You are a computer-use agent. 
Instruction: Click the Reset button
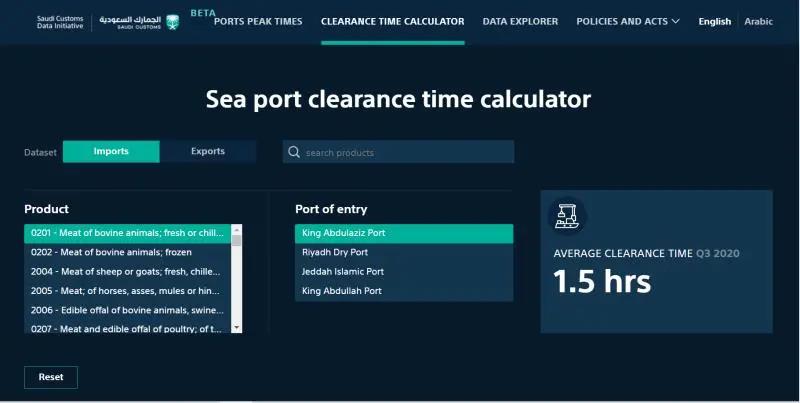[x=51, y=377]
